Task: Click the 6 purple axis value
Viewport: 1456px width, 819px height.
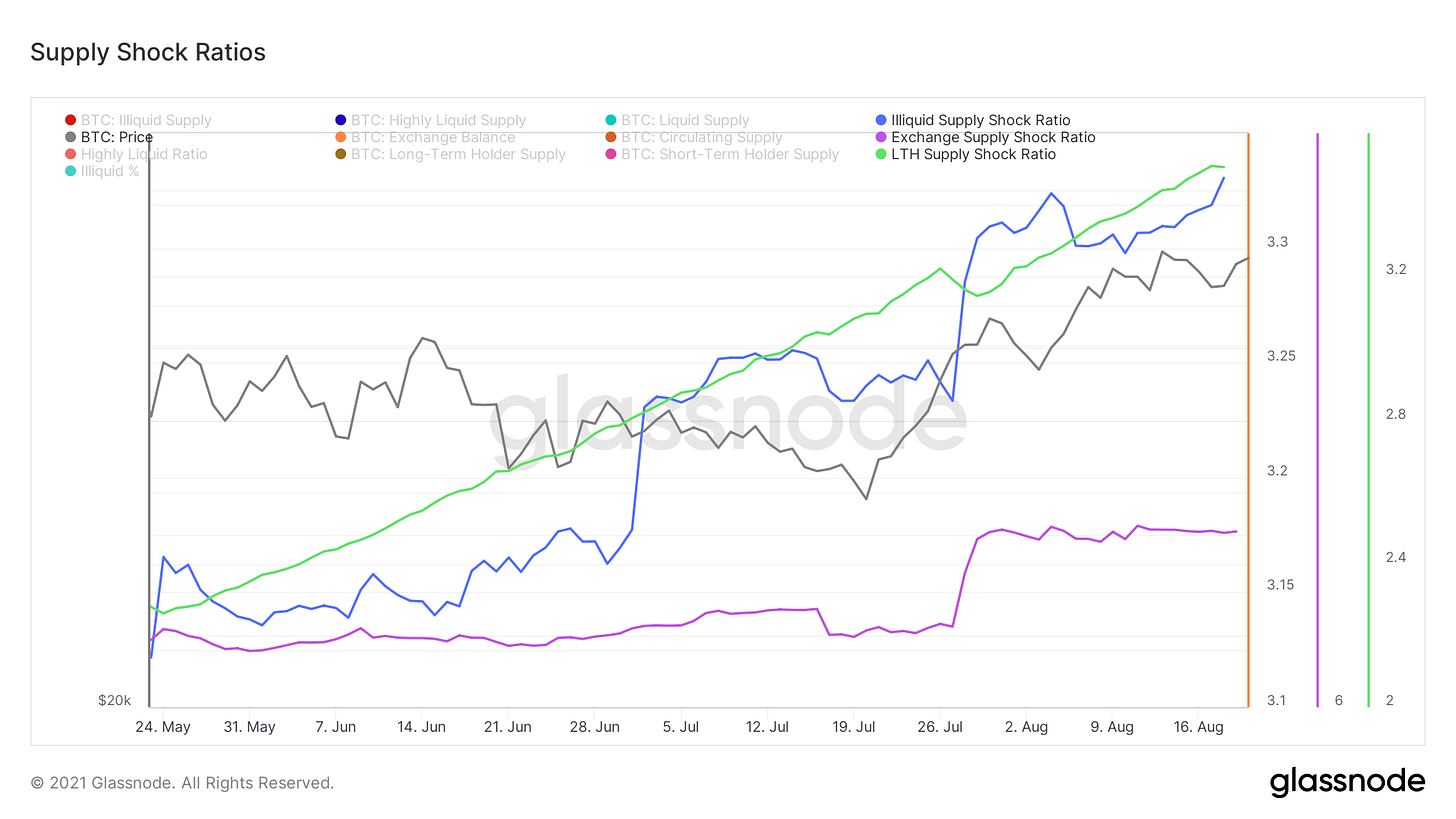Action: 1338,700
